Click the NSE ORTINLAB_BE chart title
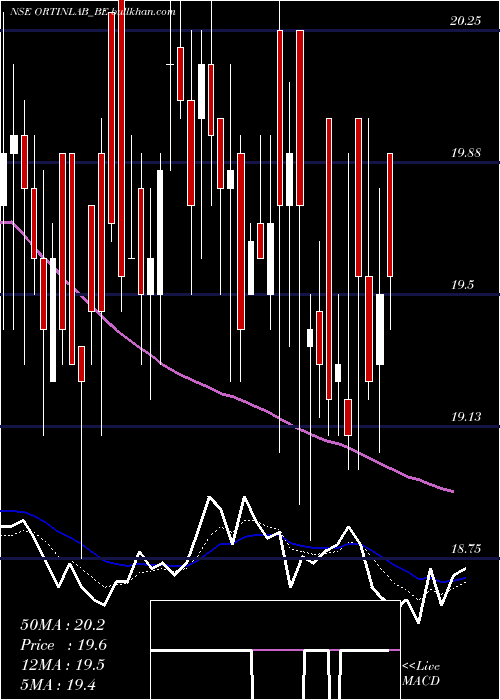 59,12
